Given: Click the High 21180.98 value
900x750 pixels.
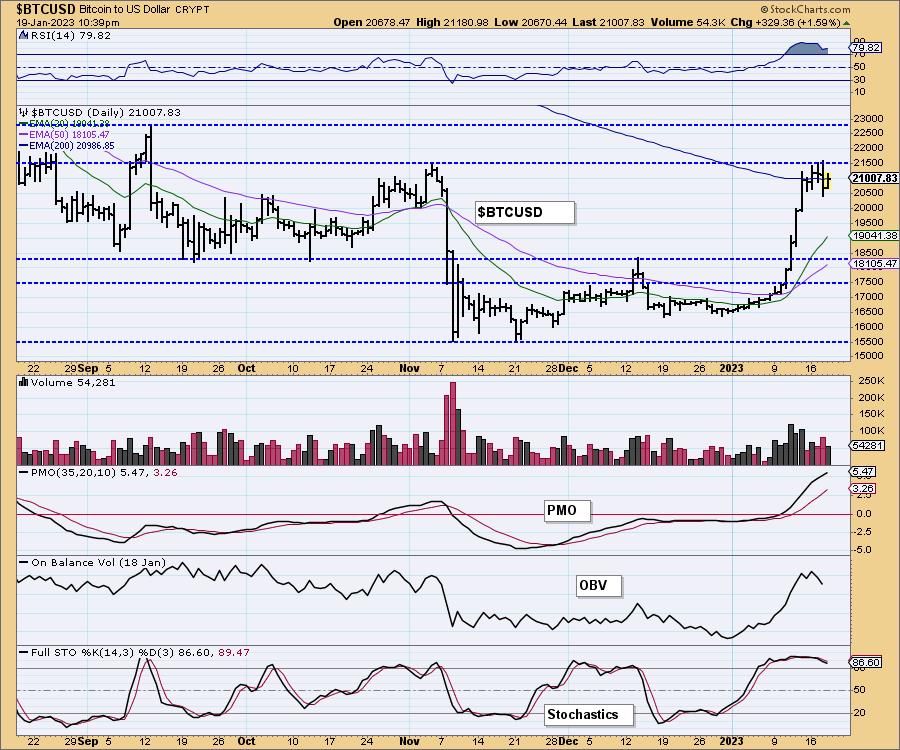Looking at the screenshot, I should point(452,22).
